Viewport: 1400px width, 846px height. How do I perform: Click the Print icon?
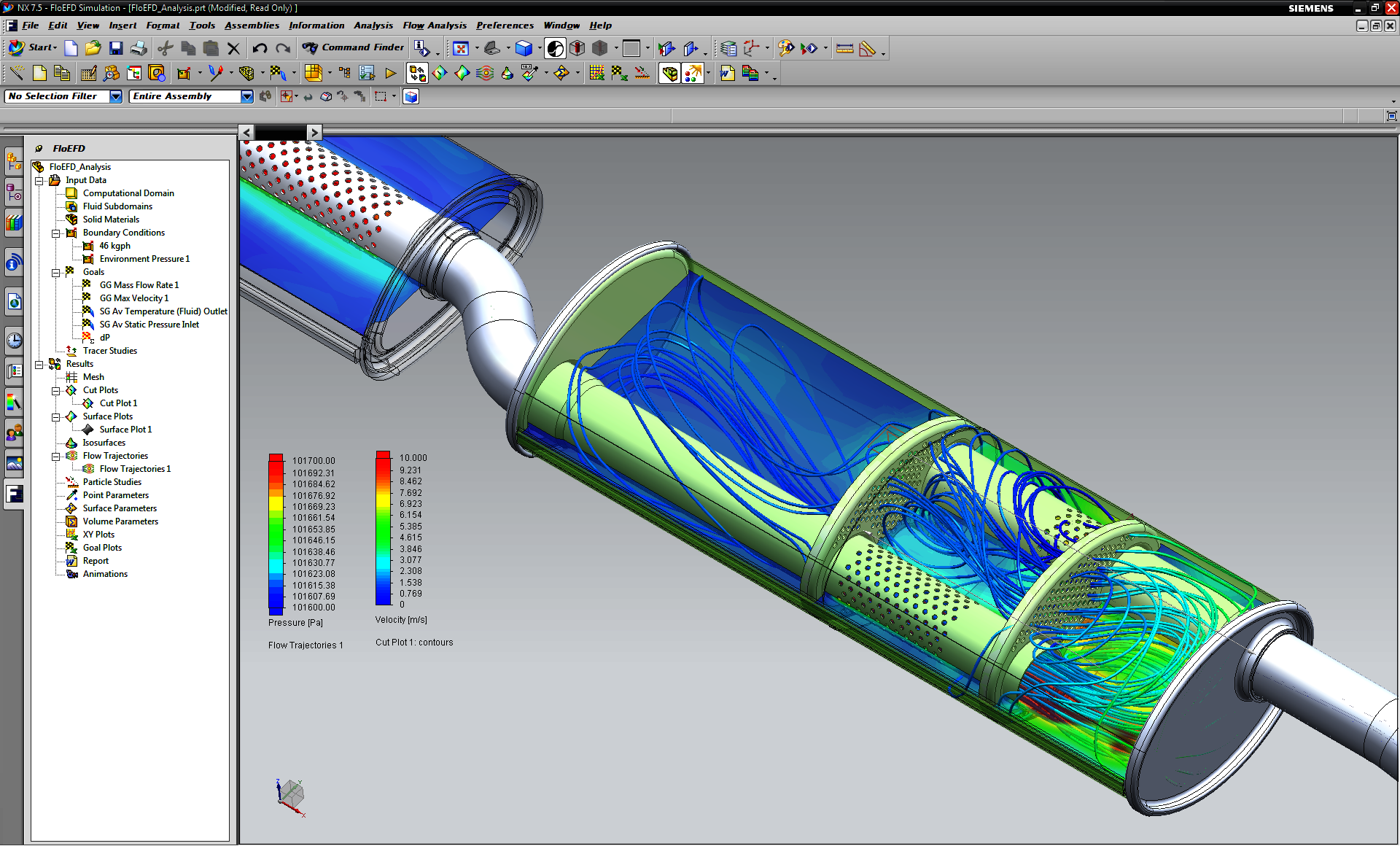point(139,48)
